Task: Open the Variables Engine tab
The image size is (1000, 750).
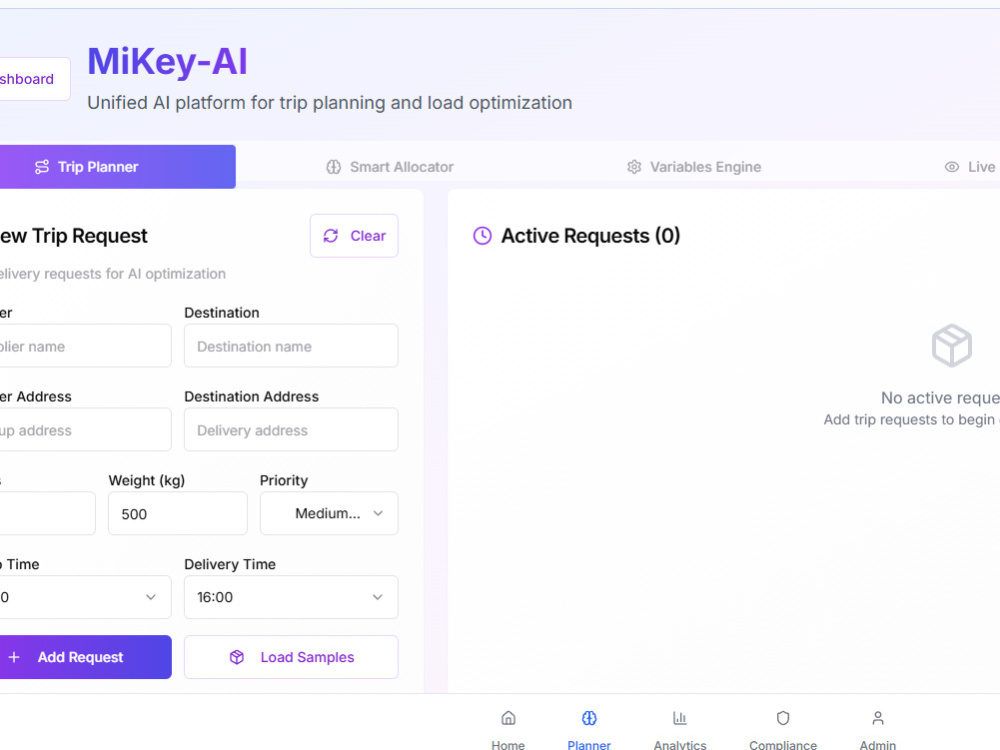Action: tap(693, 167)
